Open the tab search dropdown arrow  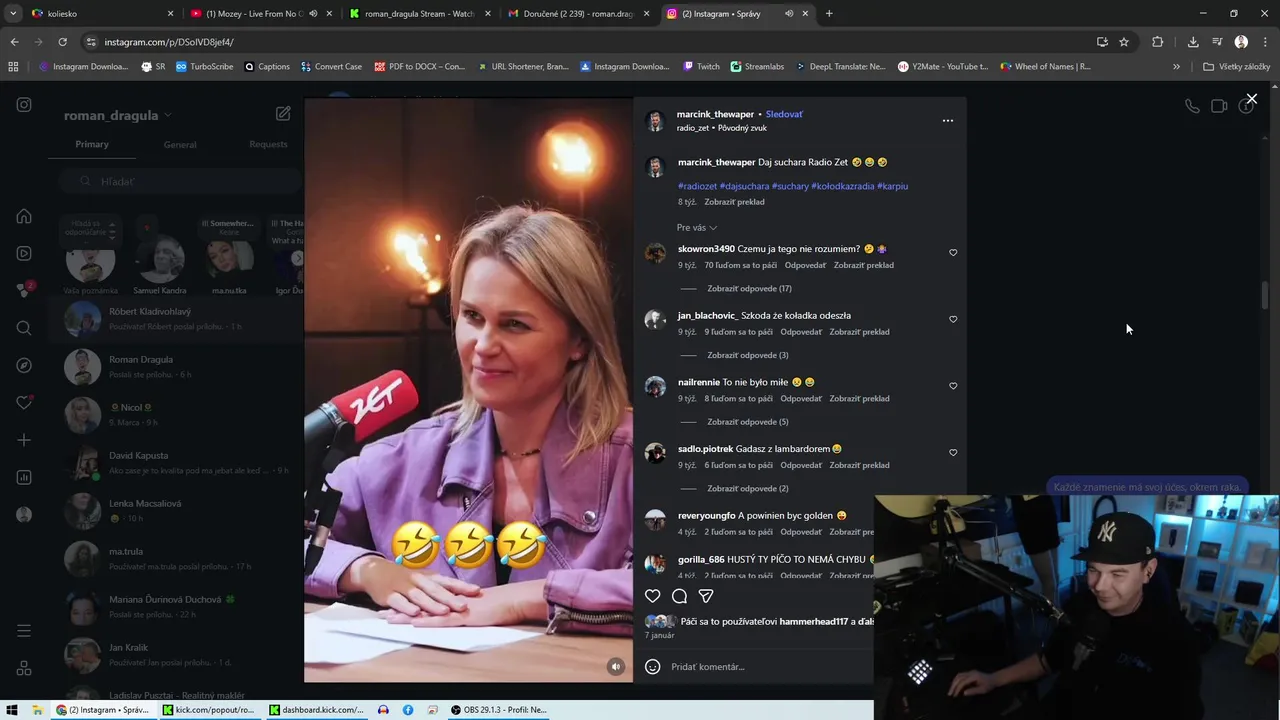pos(13,14)
